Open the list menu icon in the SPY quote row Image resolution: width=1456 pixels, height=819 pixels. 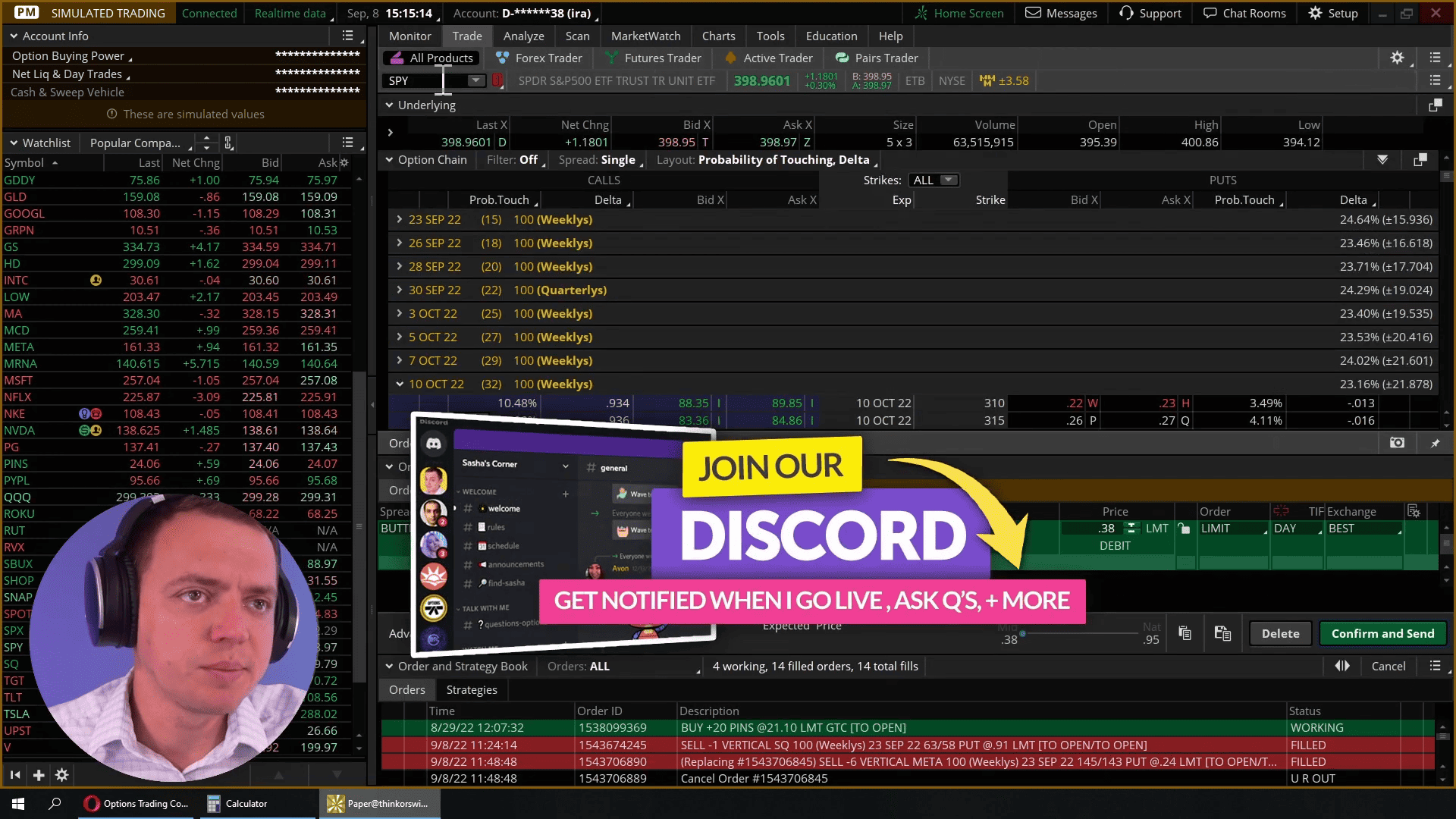1435,80
